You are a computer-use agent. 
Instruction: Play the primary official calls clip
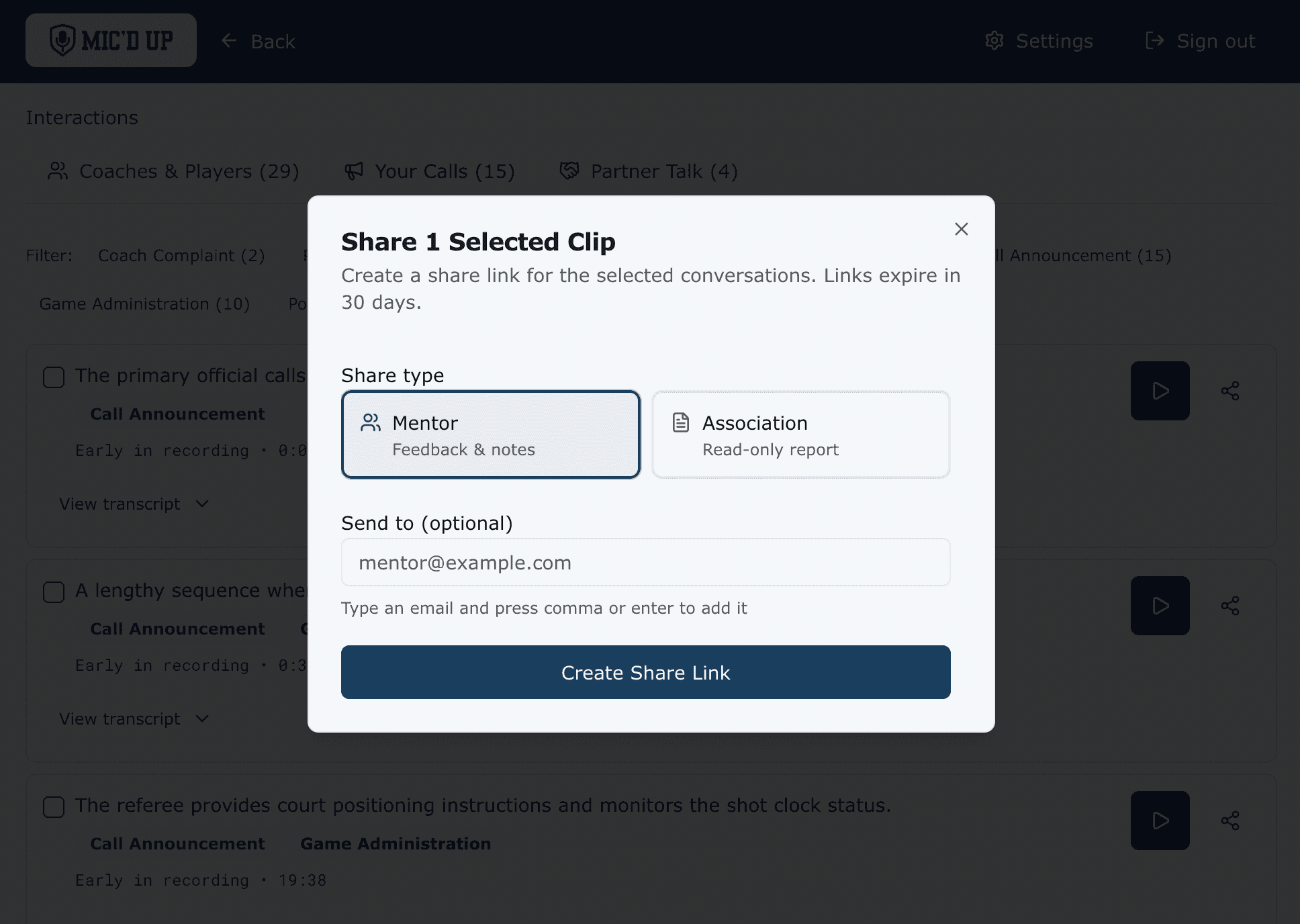(1160, 391)
